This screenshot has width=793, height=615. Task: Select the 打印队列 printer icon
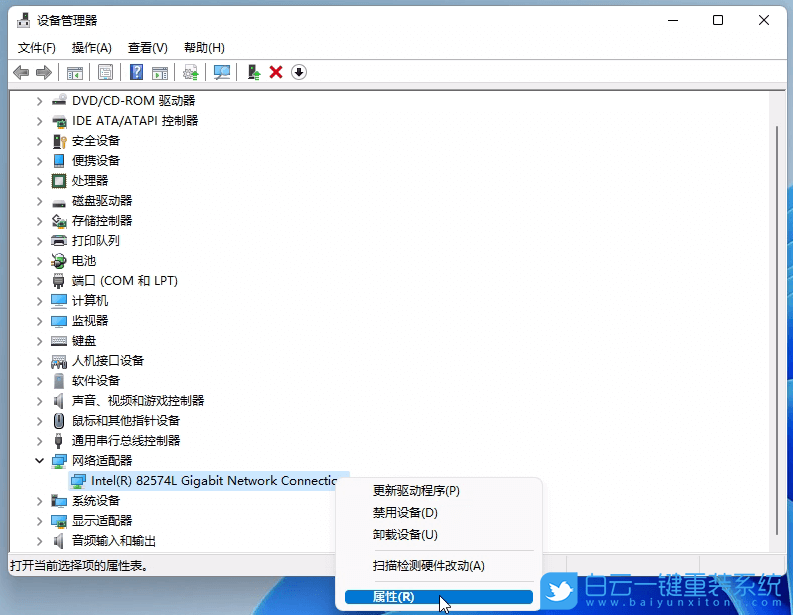[59, 241]
